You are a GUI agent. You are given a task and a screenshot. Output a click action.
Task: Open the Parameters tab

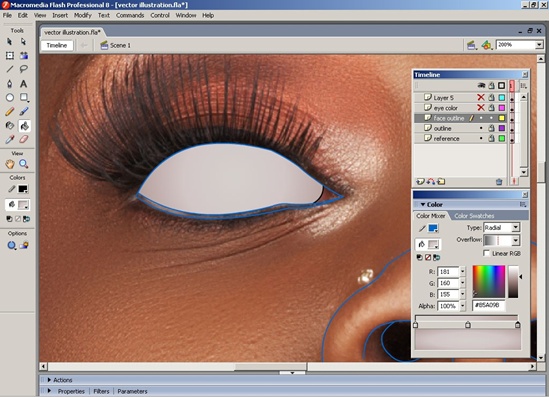pyautogui.click(x=132, y=391)
